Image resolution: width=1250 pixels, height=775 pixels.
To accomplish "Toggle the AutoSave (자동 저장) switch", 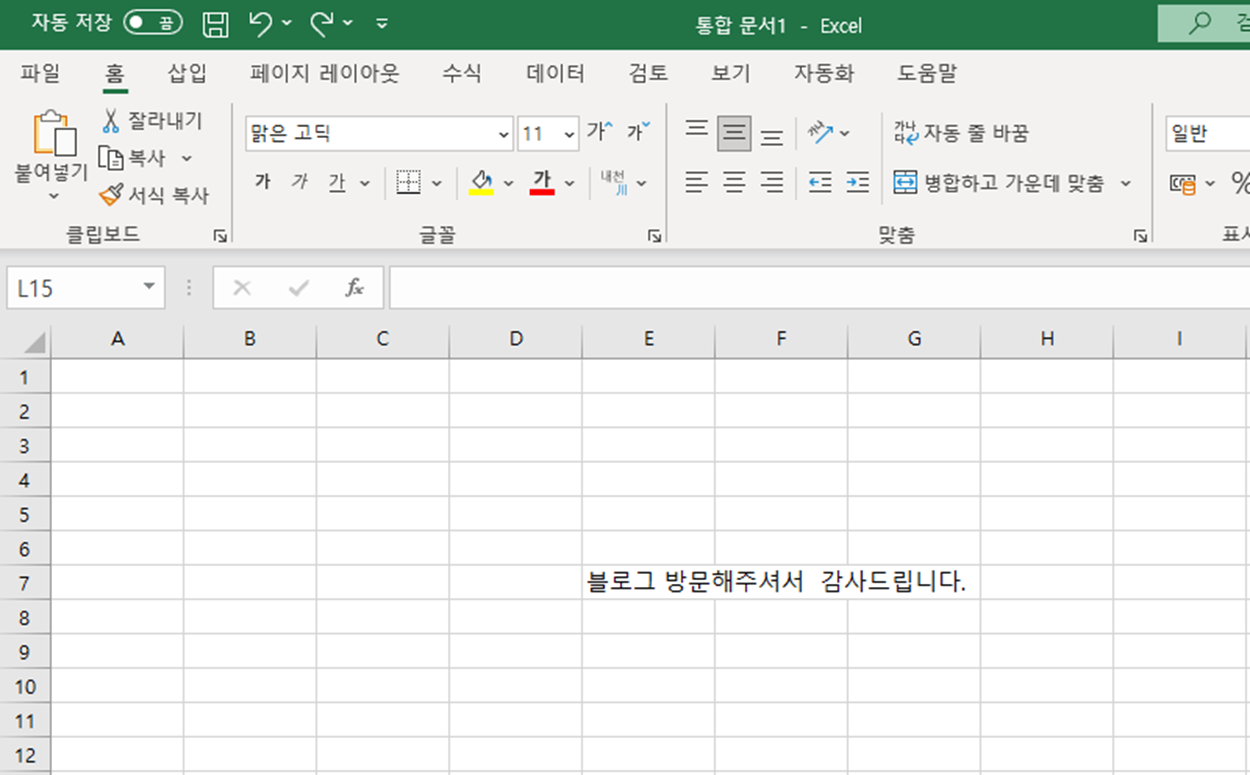I will pyautogui.click(x=152, y=23).
